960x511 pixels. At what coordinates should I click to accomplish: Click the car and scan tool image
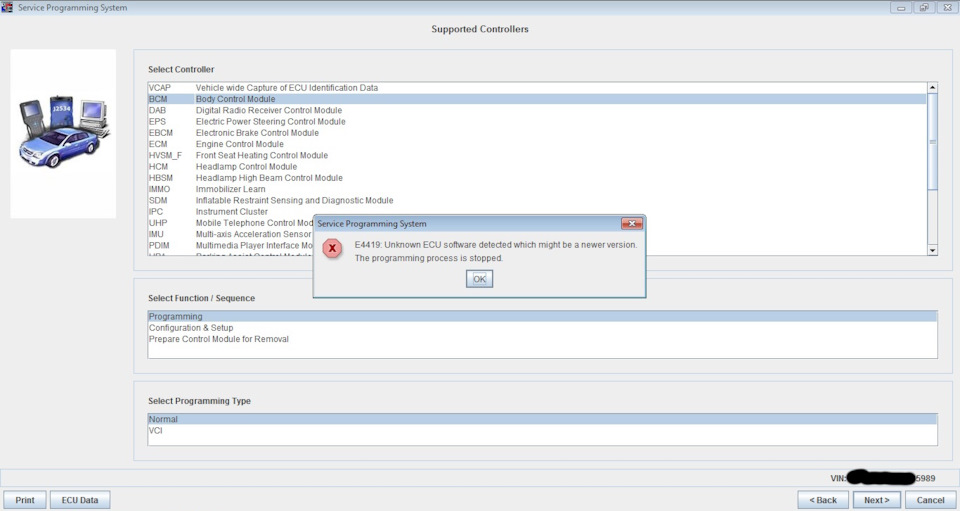tap(63, 133)
